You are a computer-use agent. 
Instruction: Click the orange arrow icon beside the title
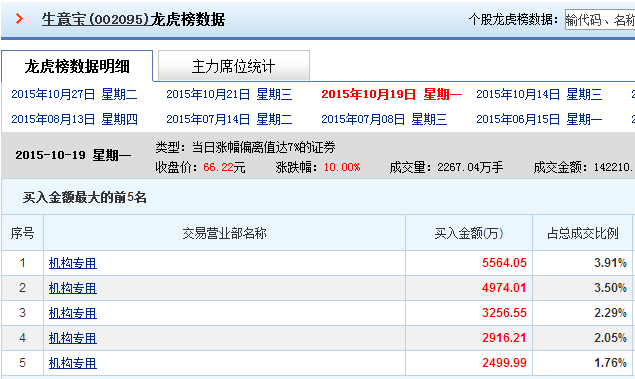pyautogui.click(x=19, y=19)
